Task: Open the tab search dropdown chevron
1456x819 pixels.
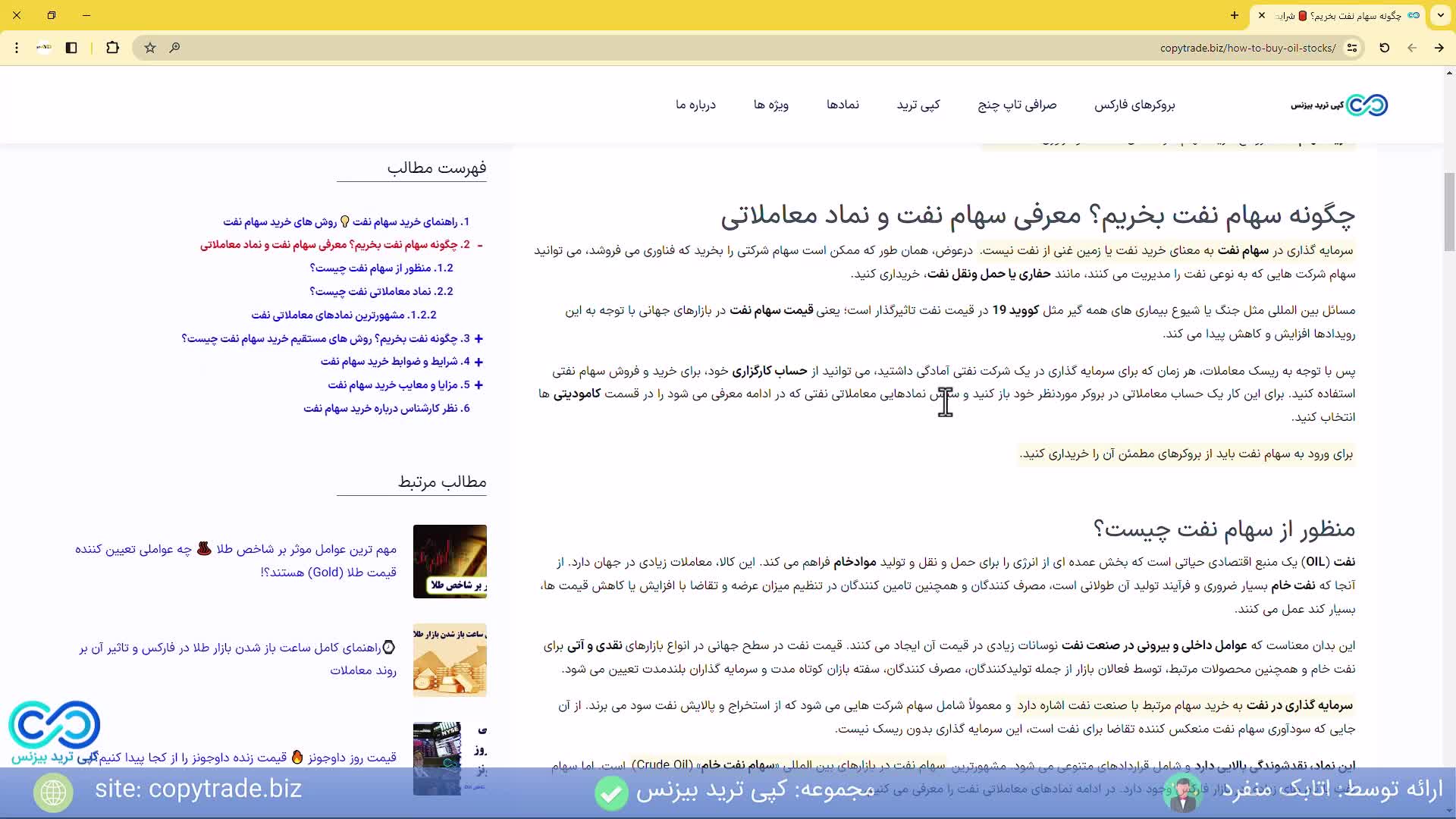Action: (1440, 15)
